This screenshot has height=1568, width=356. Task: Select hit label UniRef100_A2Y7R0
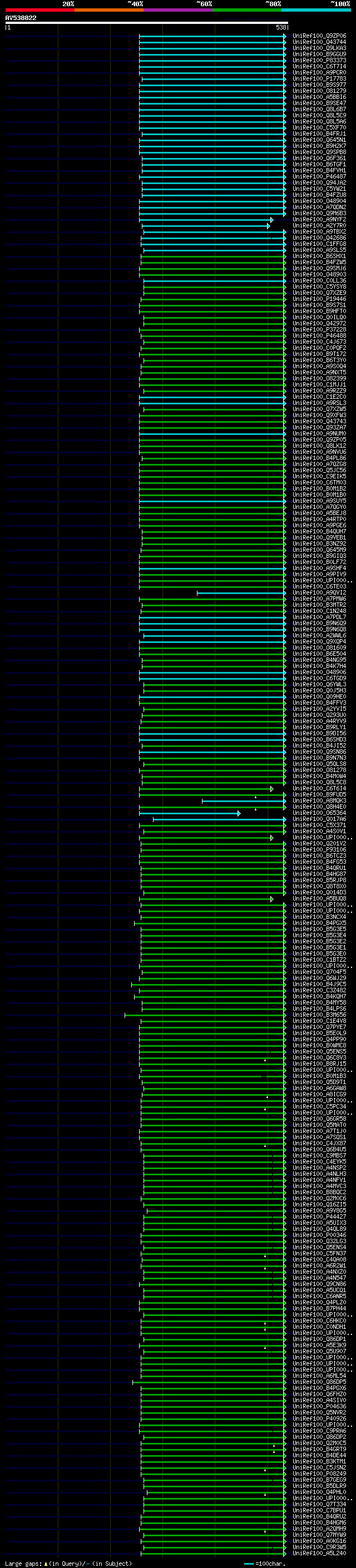(x=319, y=226)
